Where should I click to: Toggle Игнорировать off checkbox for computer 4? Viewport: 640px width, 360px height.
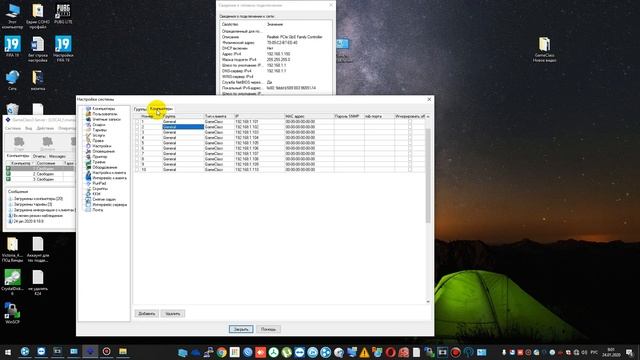410,138
